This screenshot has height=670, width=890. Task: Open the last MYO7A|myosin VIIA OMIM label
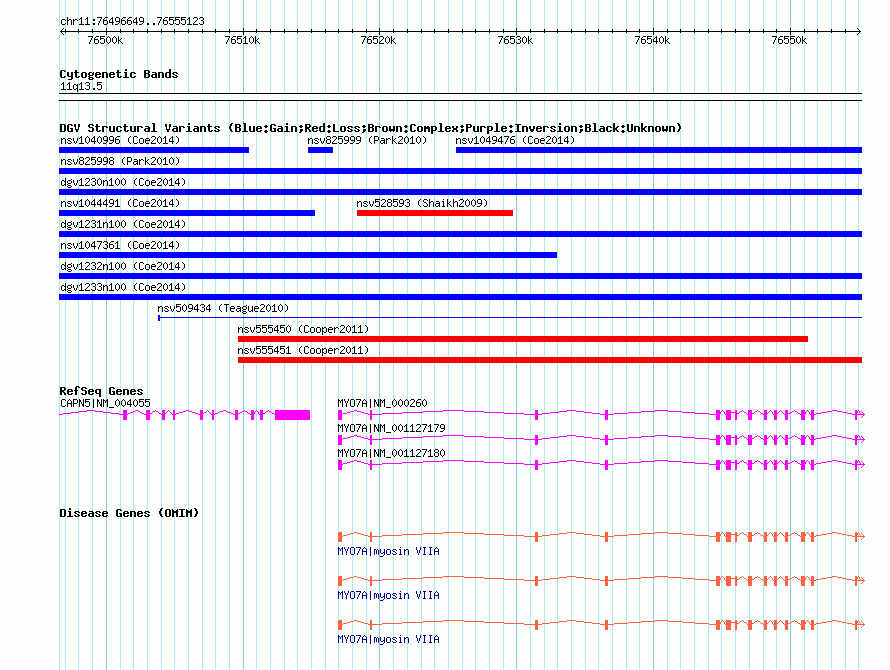[388, 639]
